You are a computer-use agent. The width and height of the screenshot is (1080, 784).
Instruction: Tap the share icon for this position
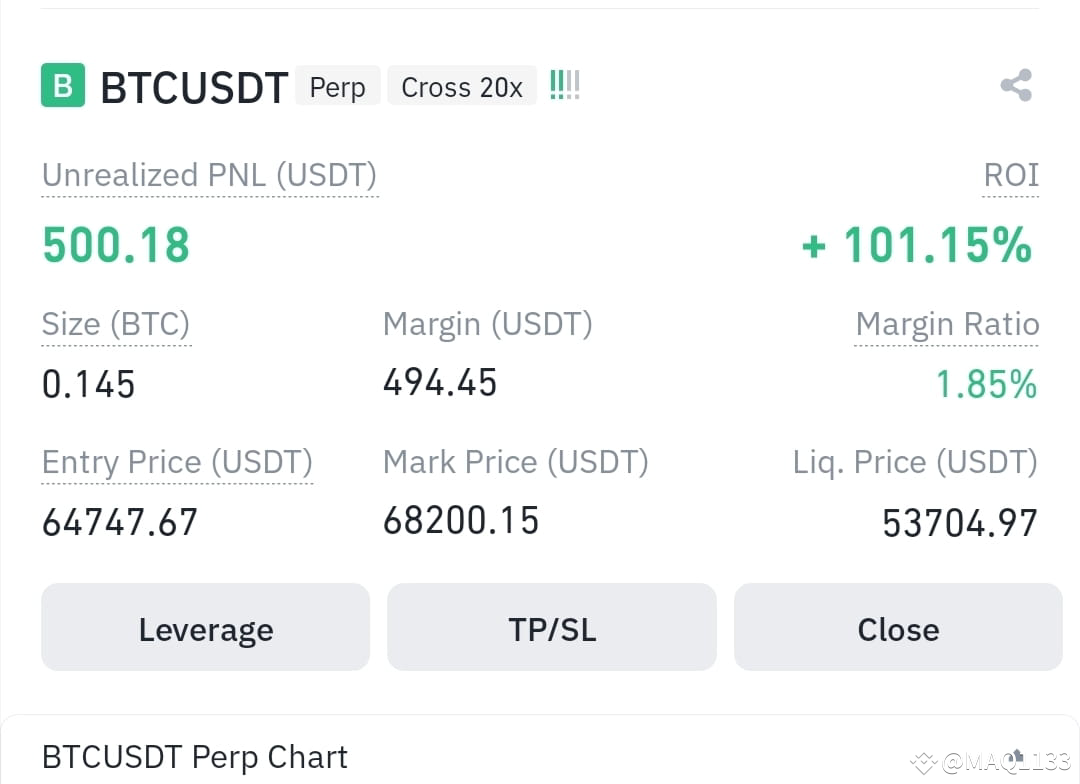pos(1016,85)
